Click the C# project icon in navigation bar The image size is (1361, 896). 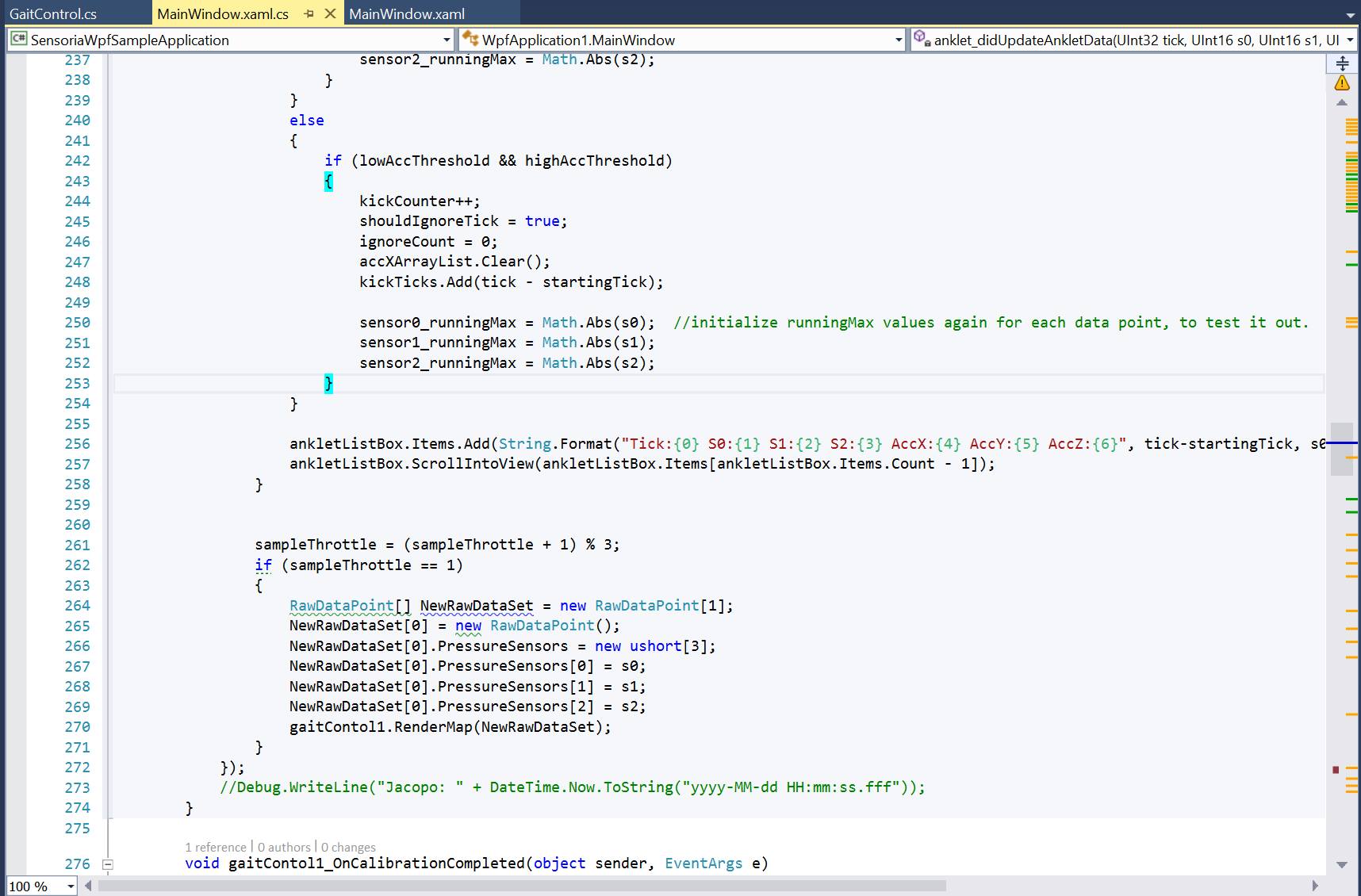pos(19,40)
